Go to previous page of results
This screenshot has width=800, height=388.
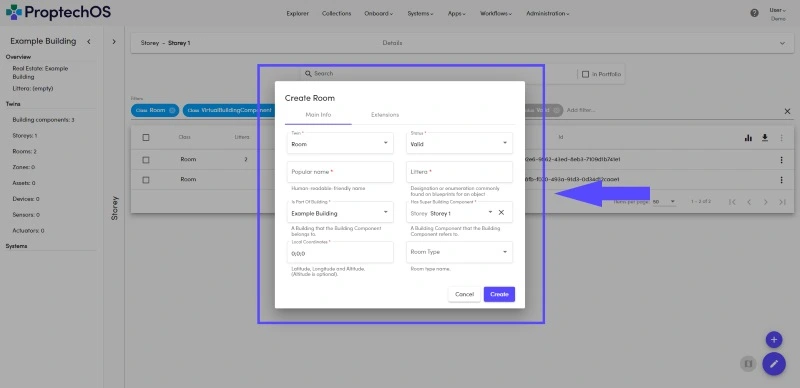[x=749, y=202]
